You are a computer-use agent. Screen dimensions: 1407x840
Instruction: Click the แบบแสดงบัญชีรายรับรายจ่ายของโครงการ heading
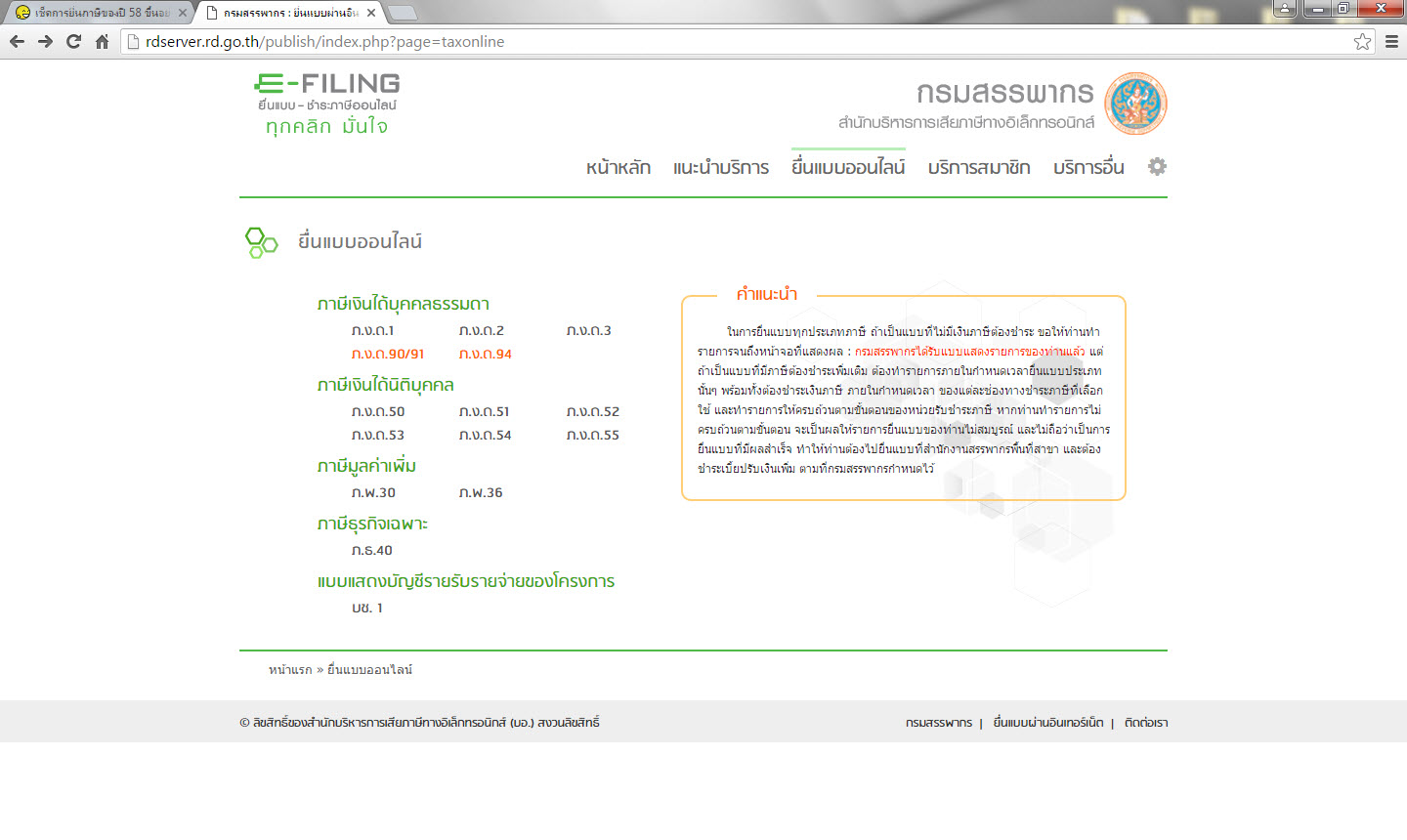click(x=466, y=581)
